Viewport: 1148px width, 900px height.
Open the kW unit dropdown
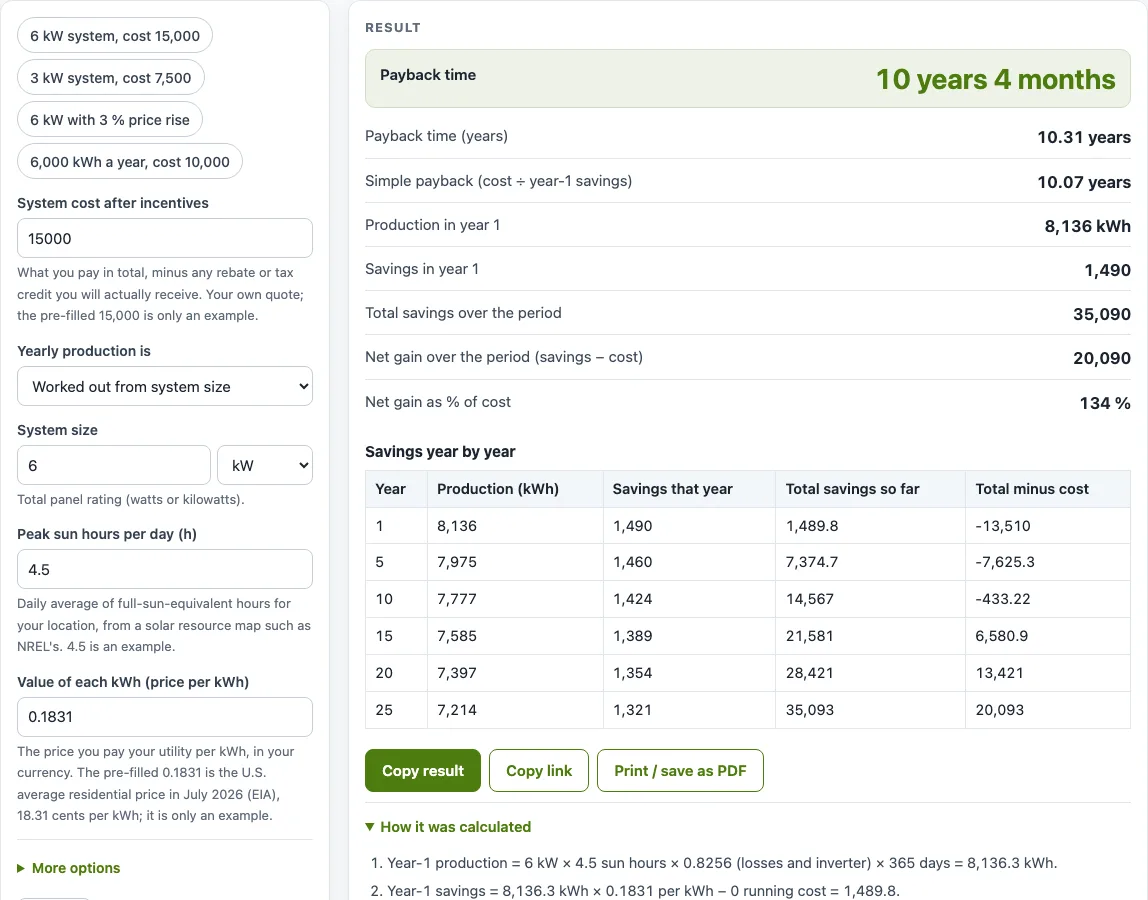coord(265,465)
